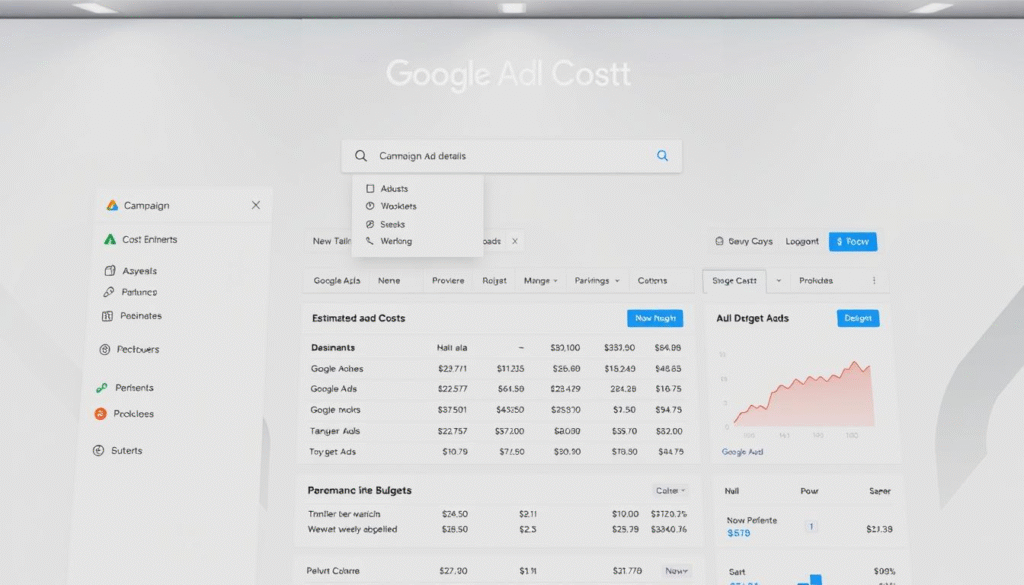The height and width of the screenshot is (585, 1024).
Task: Open Asyeals from the sidebar icon
Action: [110, 271]
